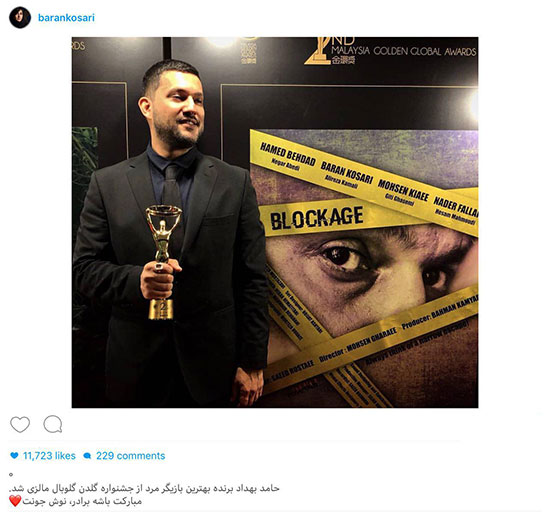This screenshot has height=516, width=550.
Task: Click the small blue heart beside likes count
Action: pos(14,456)
